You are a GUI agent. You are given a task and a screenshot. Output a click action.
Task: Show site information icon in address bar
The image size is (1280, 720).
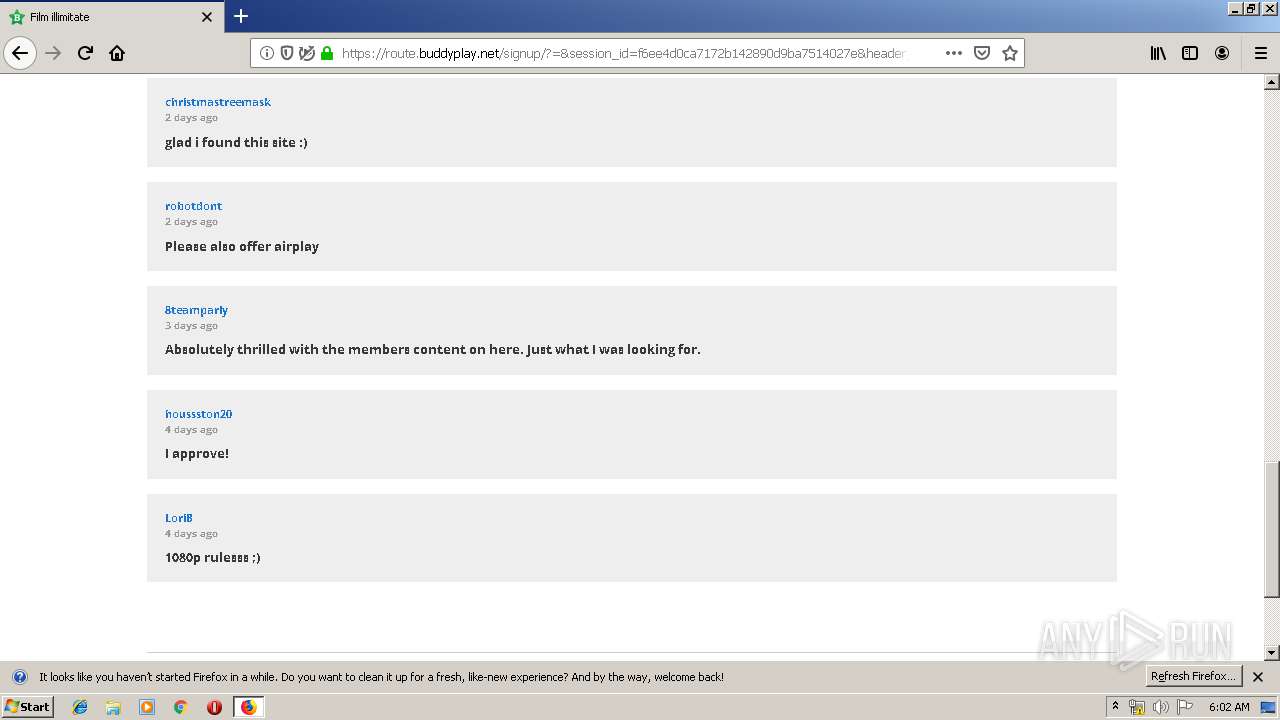click(x=267, y=53)
